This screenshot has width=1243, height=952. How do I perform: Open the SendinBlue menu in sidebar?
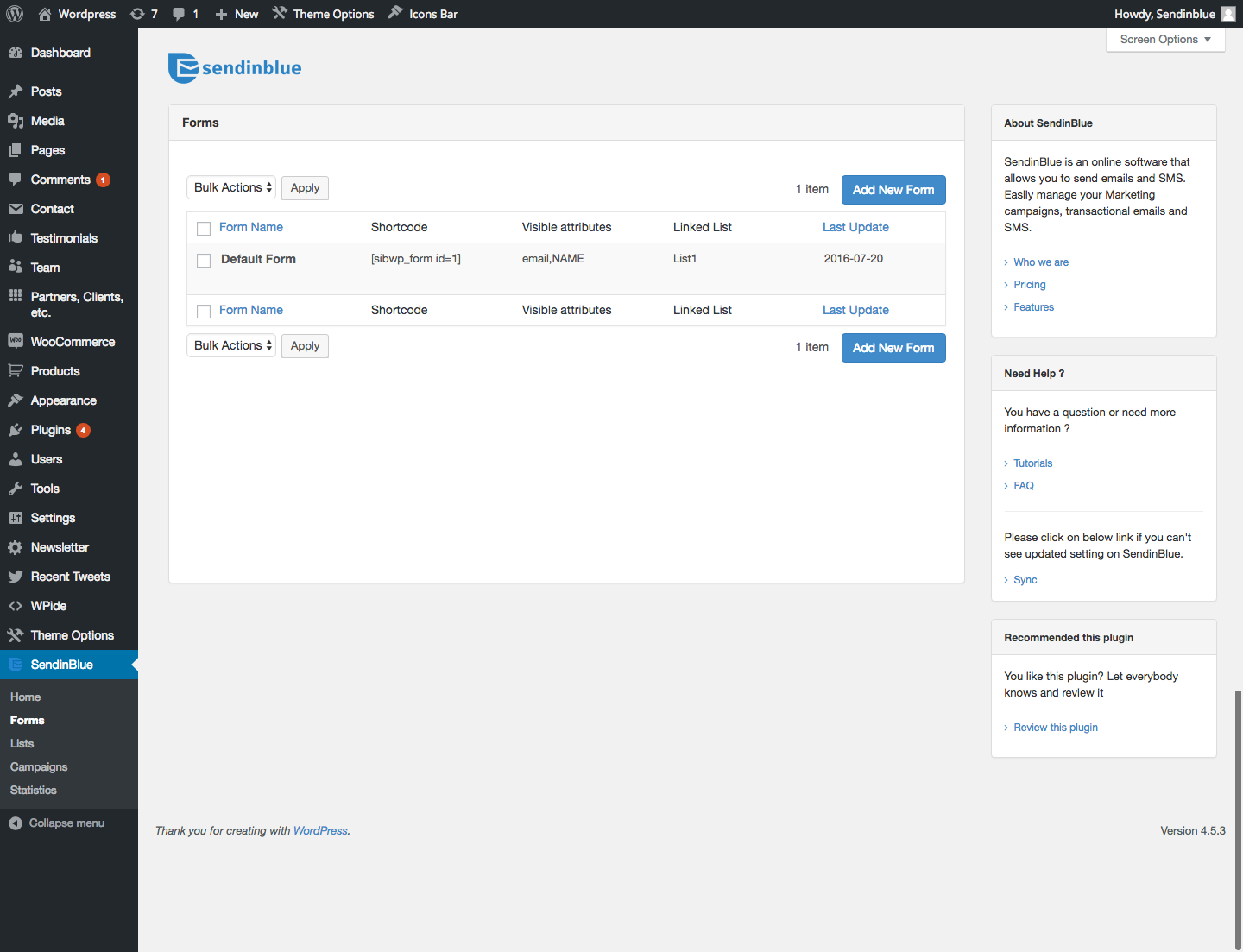pyautogui.click(x=69, y=665)
